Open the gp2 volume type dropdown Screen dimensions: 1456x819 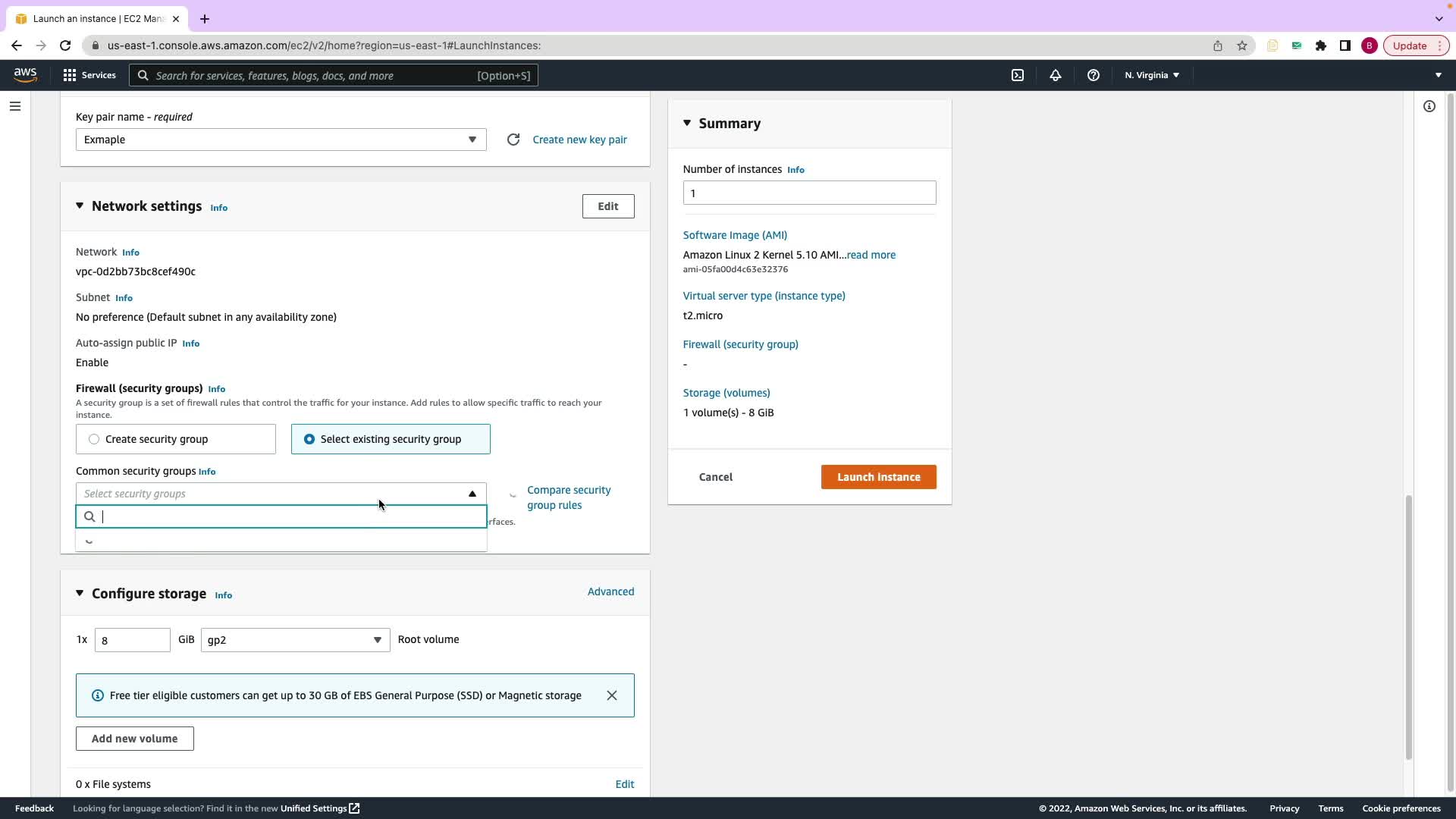(x=295, y=640)
